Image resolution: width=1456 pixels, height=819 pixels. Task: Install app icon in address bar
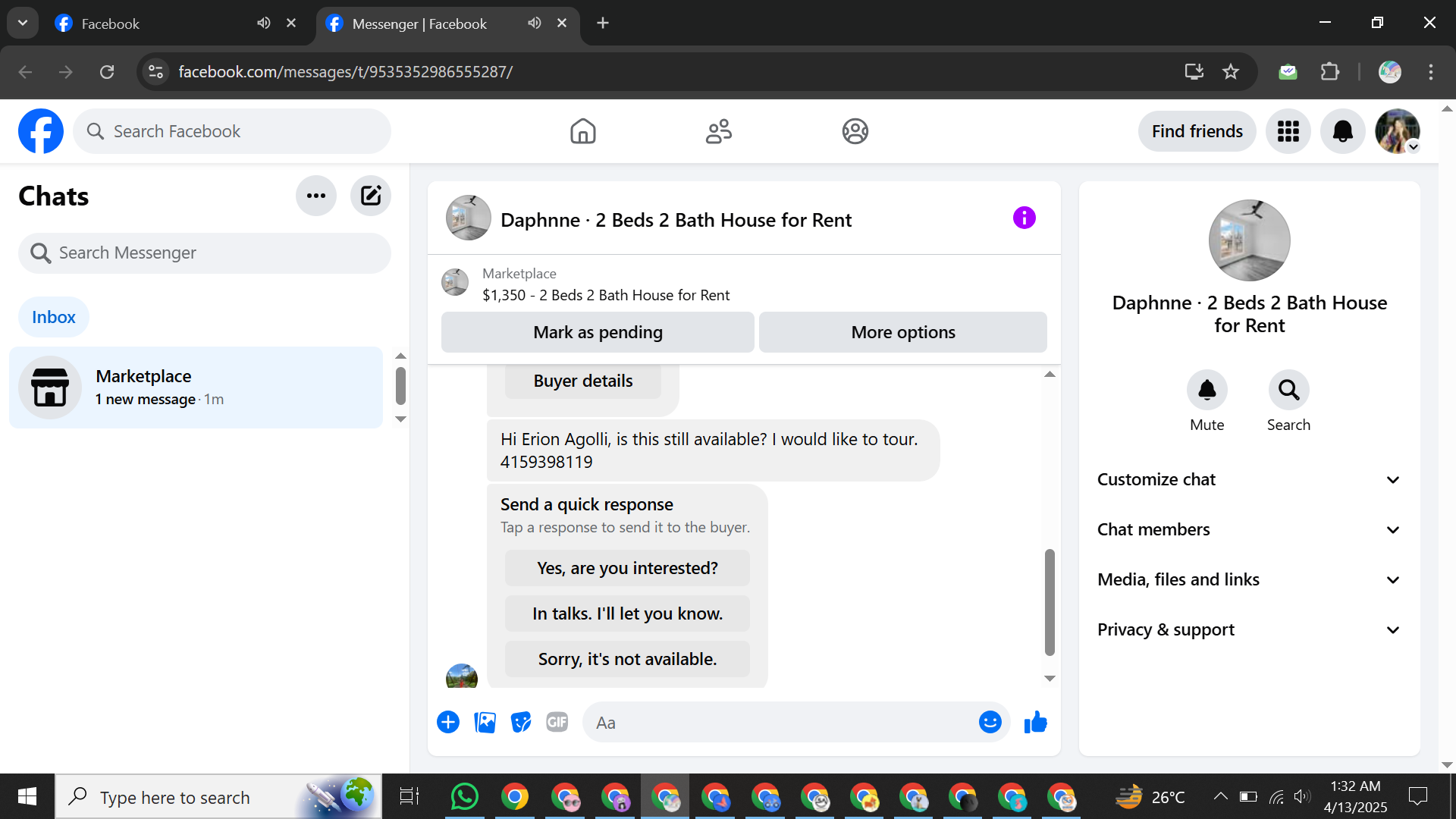1194,71
